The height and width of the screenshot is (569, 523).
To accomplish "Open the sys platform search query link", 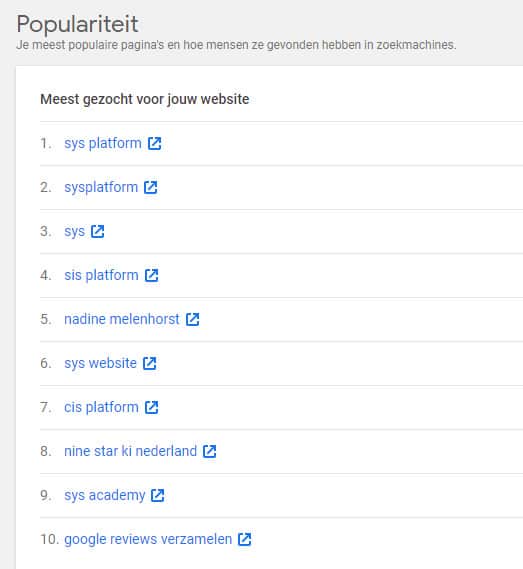I will [103, 144].
